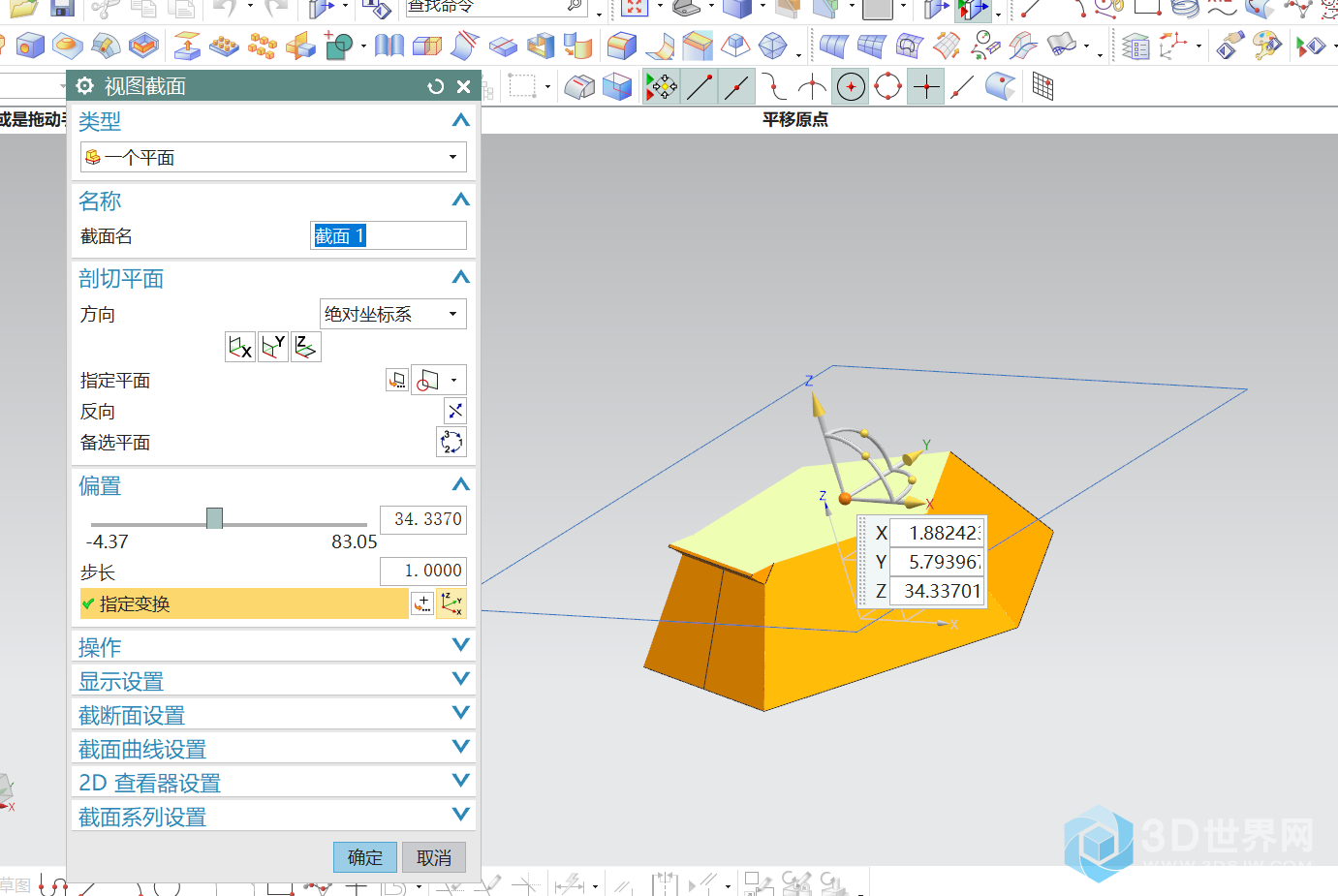Collapse the Offset section

click(461, 484)
